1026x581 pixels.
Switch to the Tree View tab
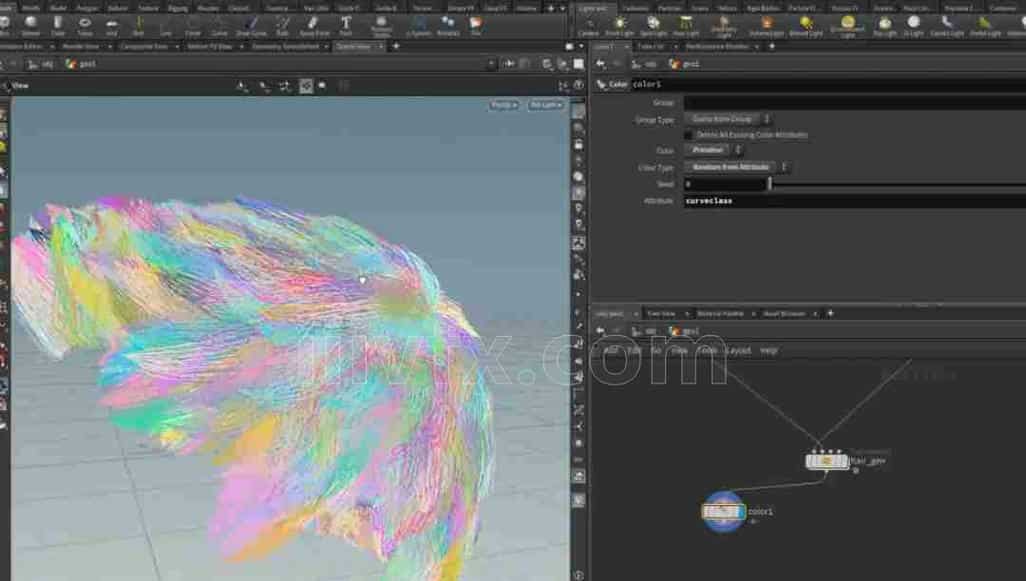point(661,314)
